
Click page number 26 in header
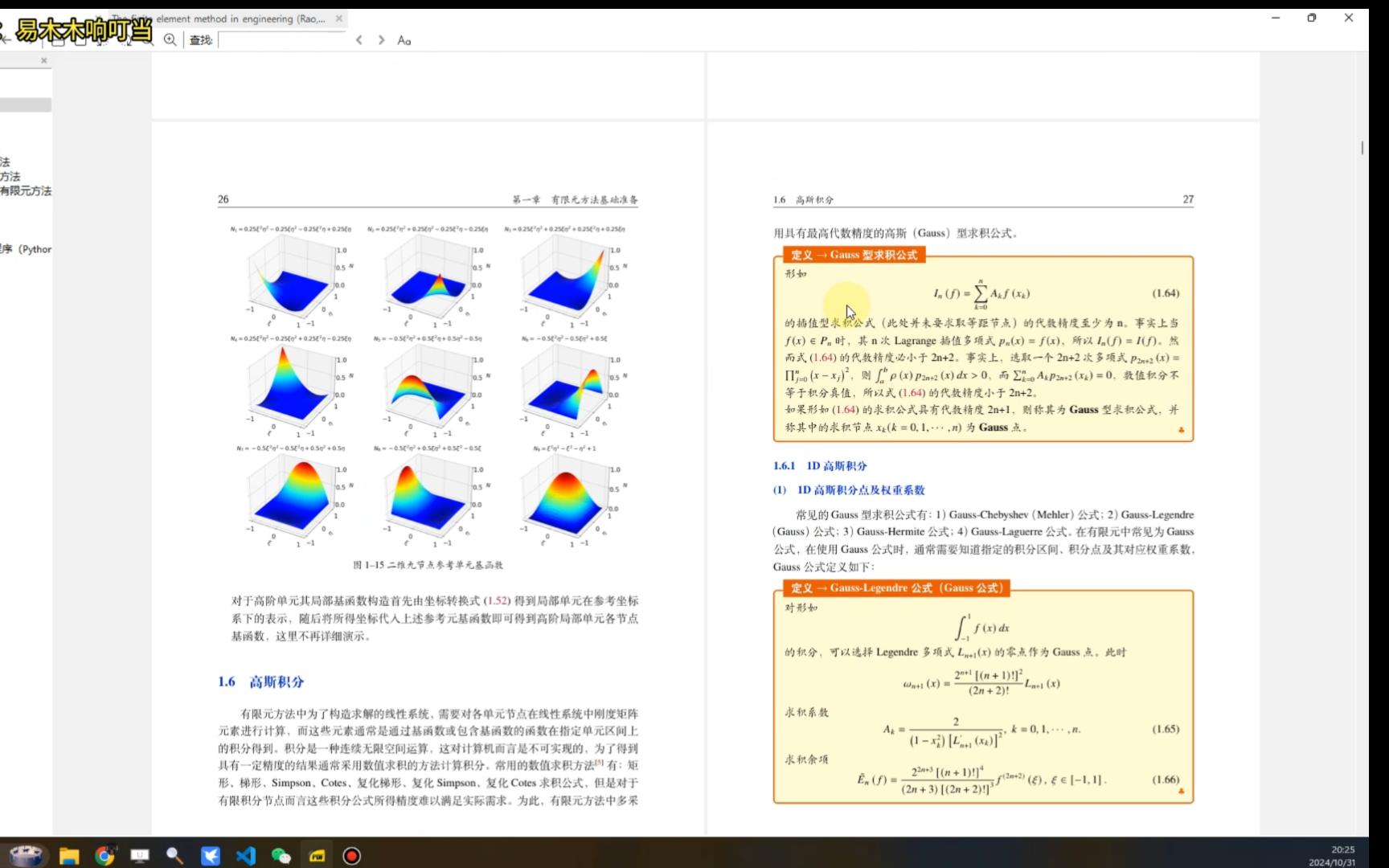click(223, 199)
